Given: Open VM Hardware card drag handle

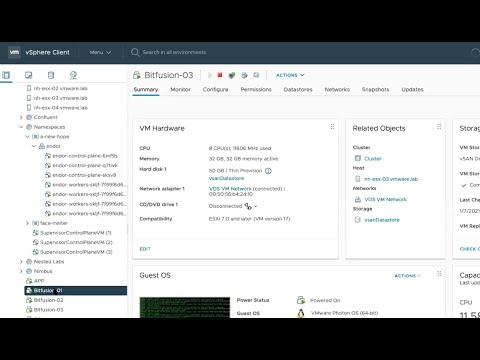Looking at the screenshot, I should [332, 127].
